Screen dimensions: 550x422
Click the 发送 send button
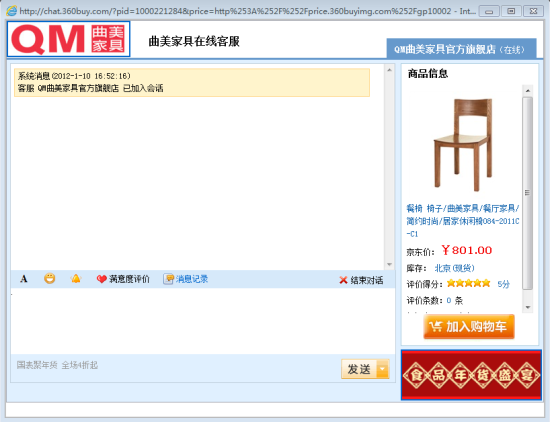[359, 369]
